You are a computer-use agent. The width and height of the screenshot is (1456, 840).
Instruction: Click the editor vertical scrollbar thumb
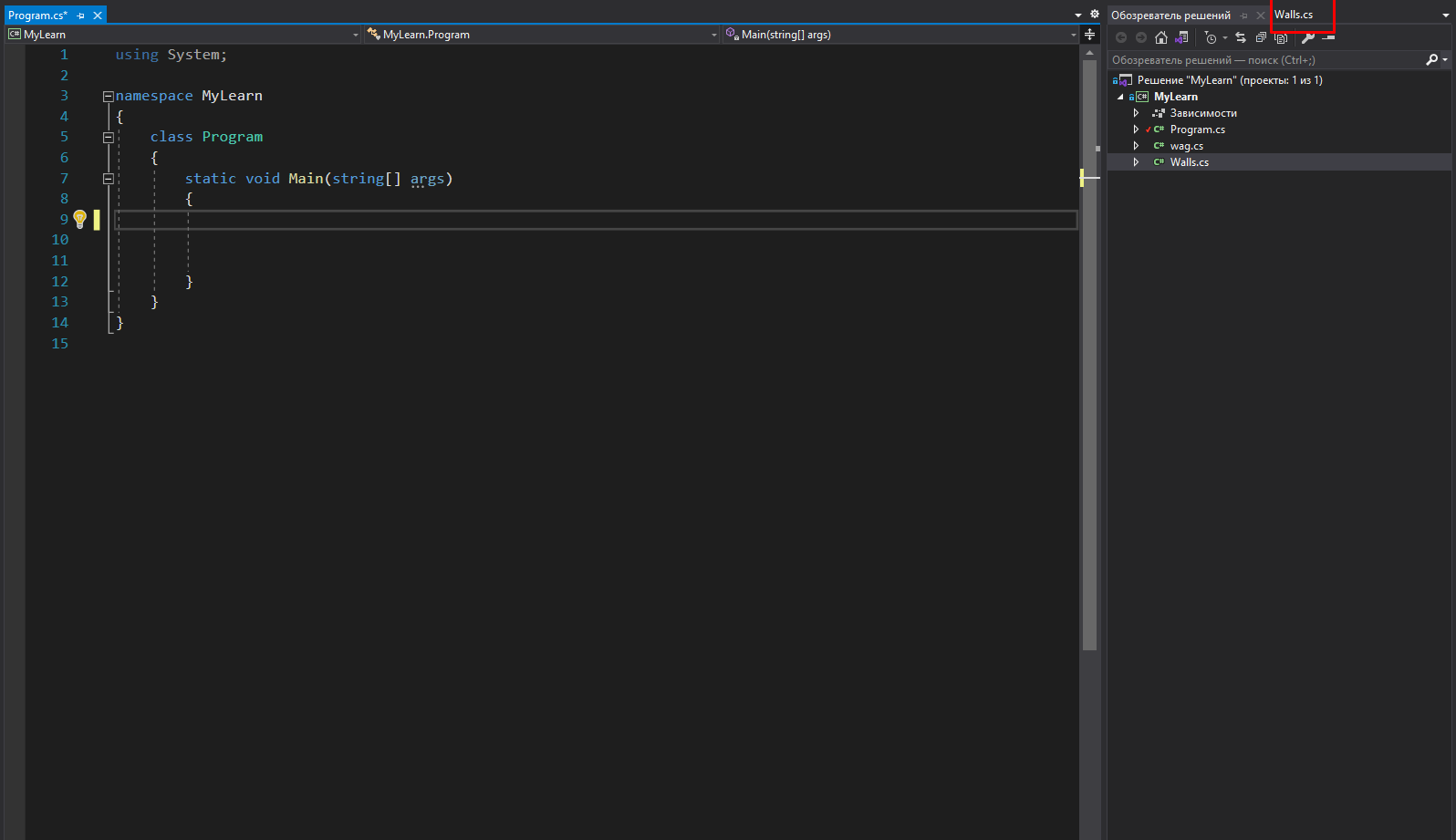pos(1089,356)
